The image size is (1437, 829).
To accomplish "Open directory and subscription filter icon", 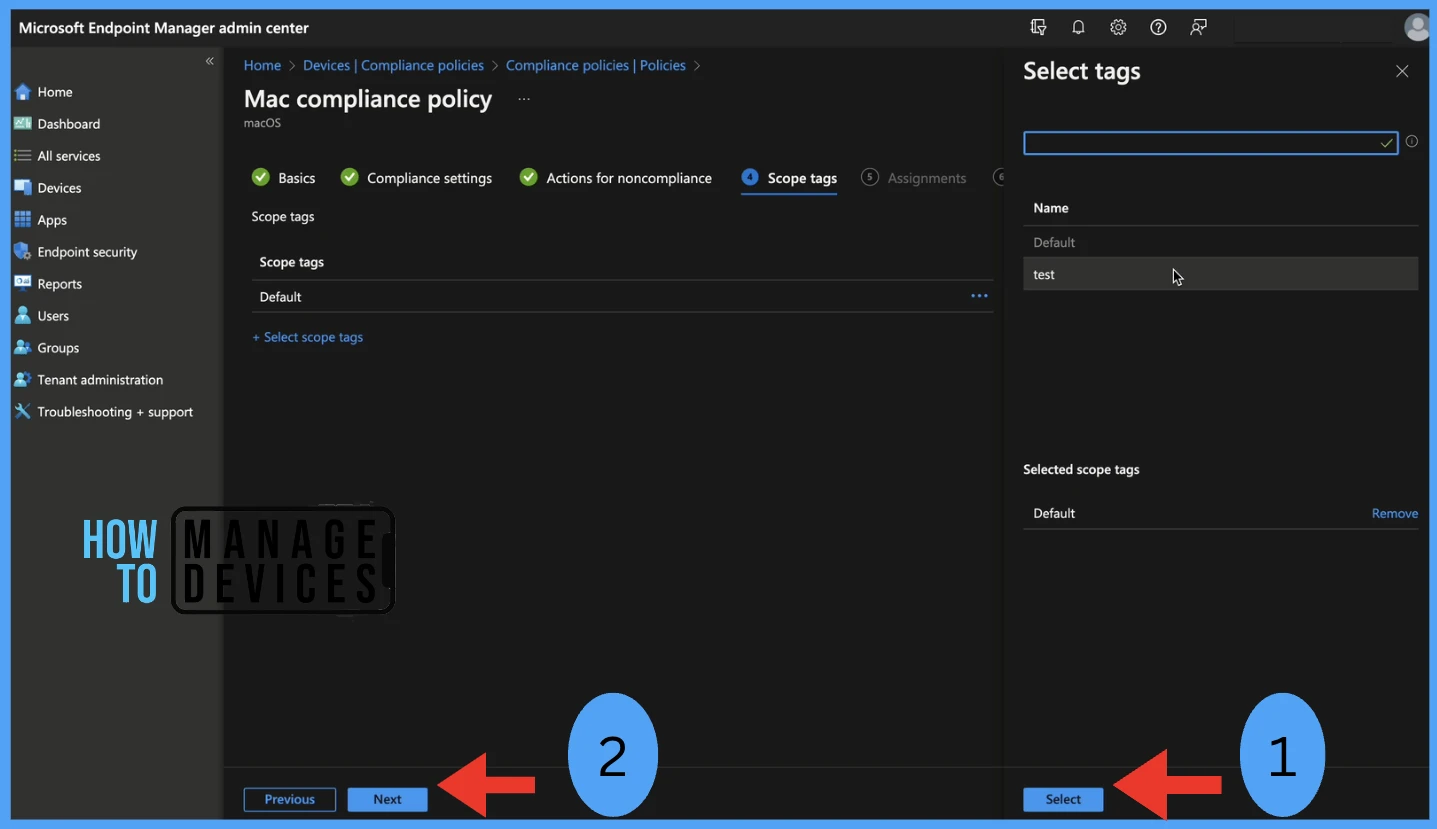I will [1038, 28].
